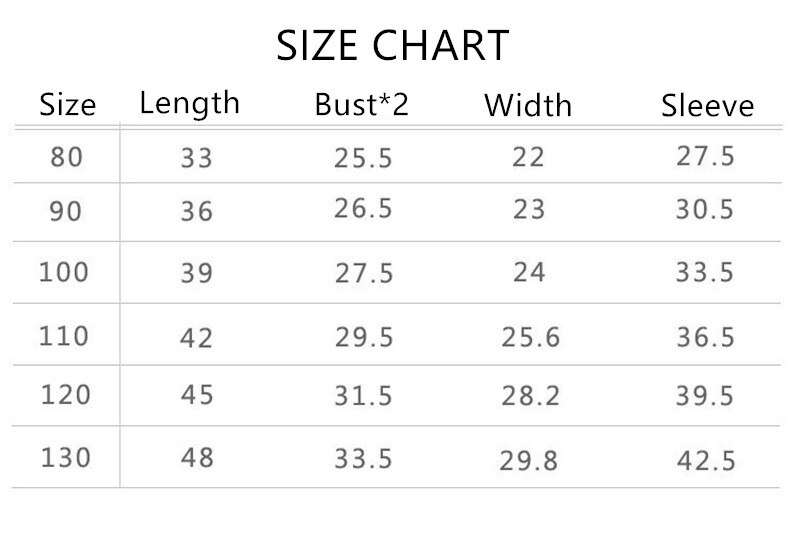The image size is (800, 533).
Task: Click the size 90 row label
Action: 65,211
